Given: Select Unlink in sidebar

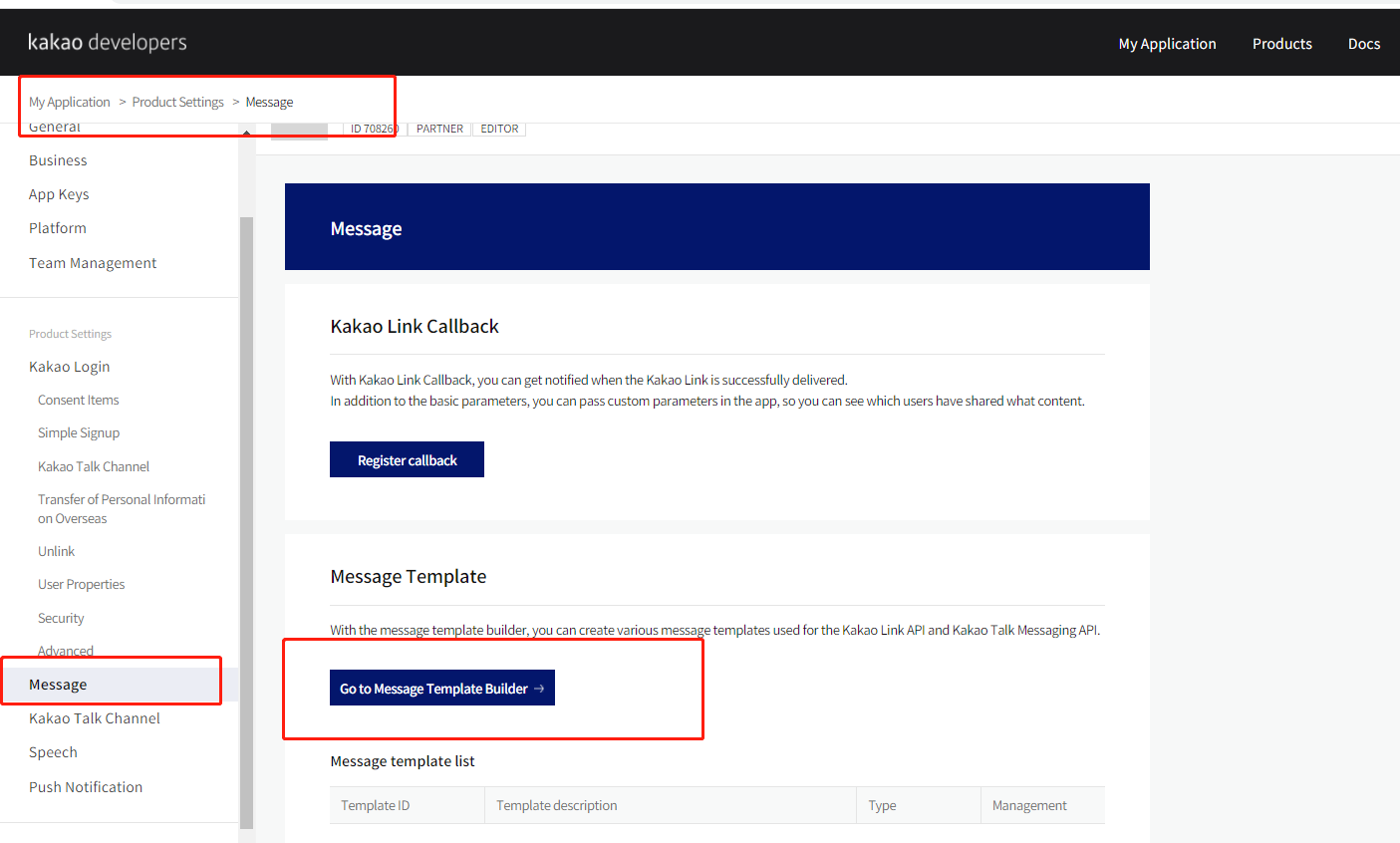Looking at the screenshot, I should tap(56, 551).
